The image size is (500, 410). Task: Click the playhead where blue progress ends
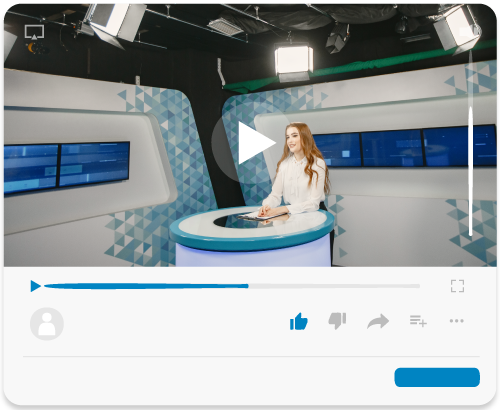pyautogui.click(x=248, y=286)
